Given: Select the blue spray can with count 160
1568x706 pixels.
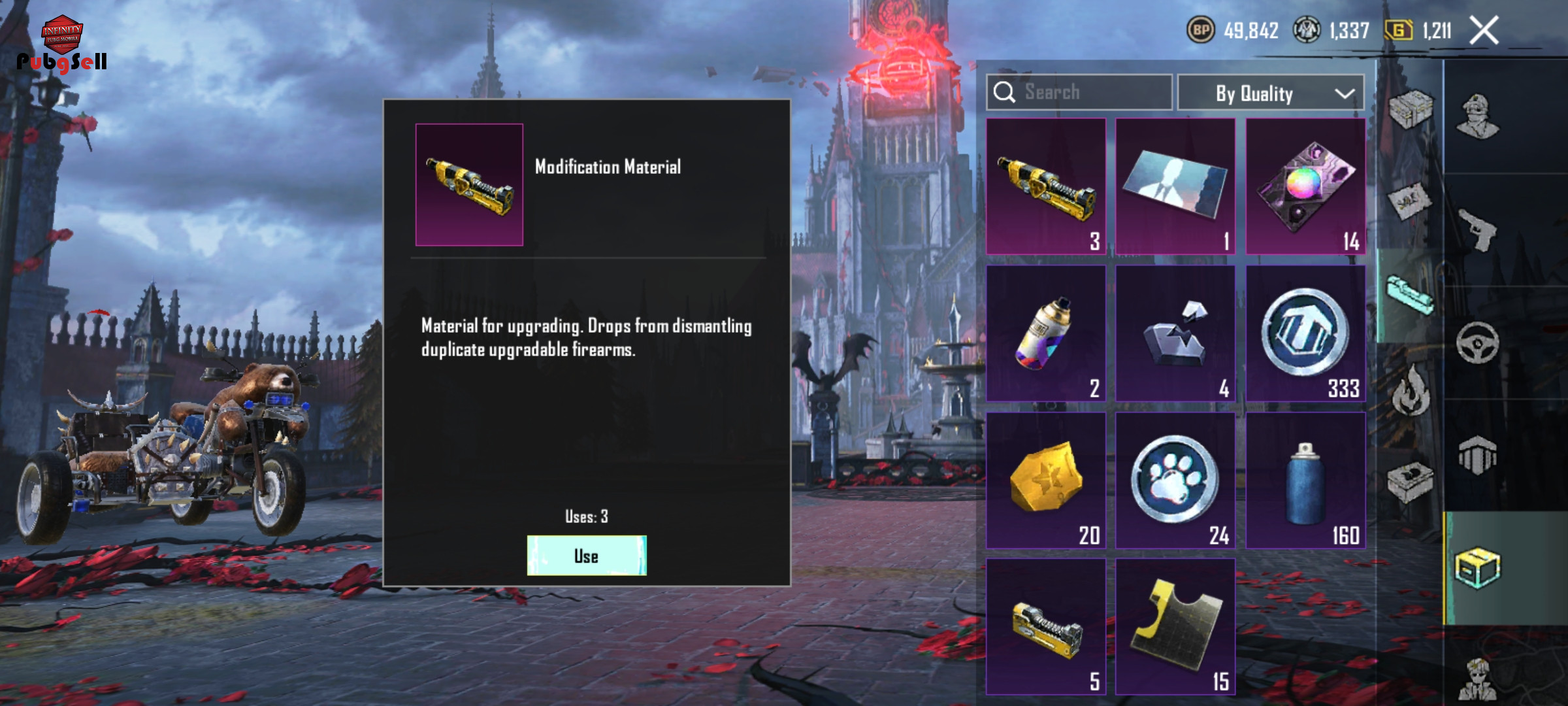Looking at the screenshot, I should [x=1305, y=480].
